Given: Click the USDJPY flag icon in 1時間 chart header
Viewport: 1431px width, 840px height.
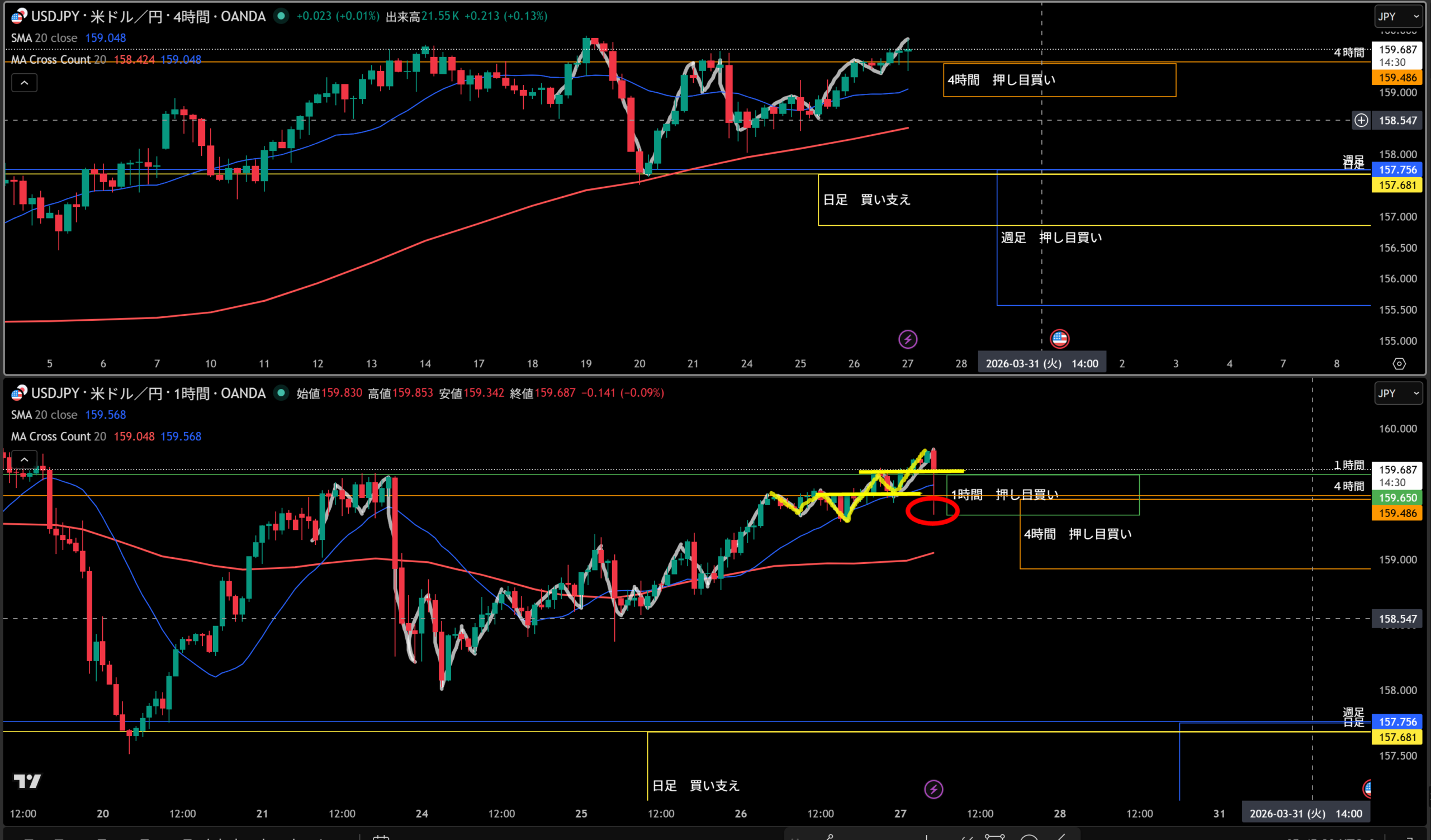Looking at the screenshot, I should (x=19, y=393).
